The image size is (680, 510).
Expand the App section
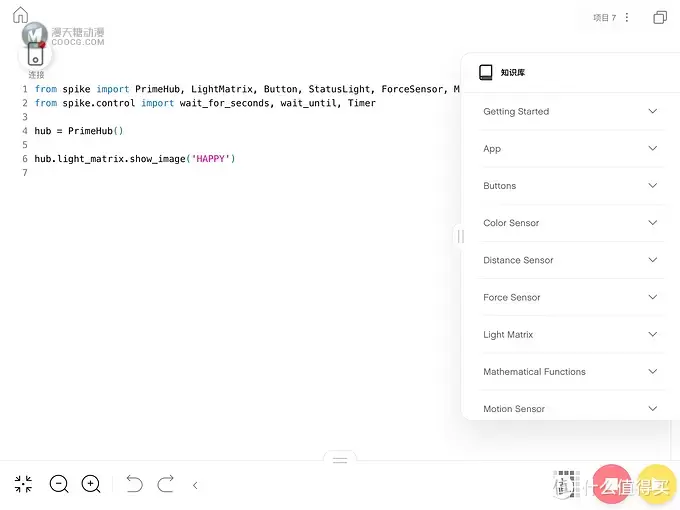pos(571,149)
